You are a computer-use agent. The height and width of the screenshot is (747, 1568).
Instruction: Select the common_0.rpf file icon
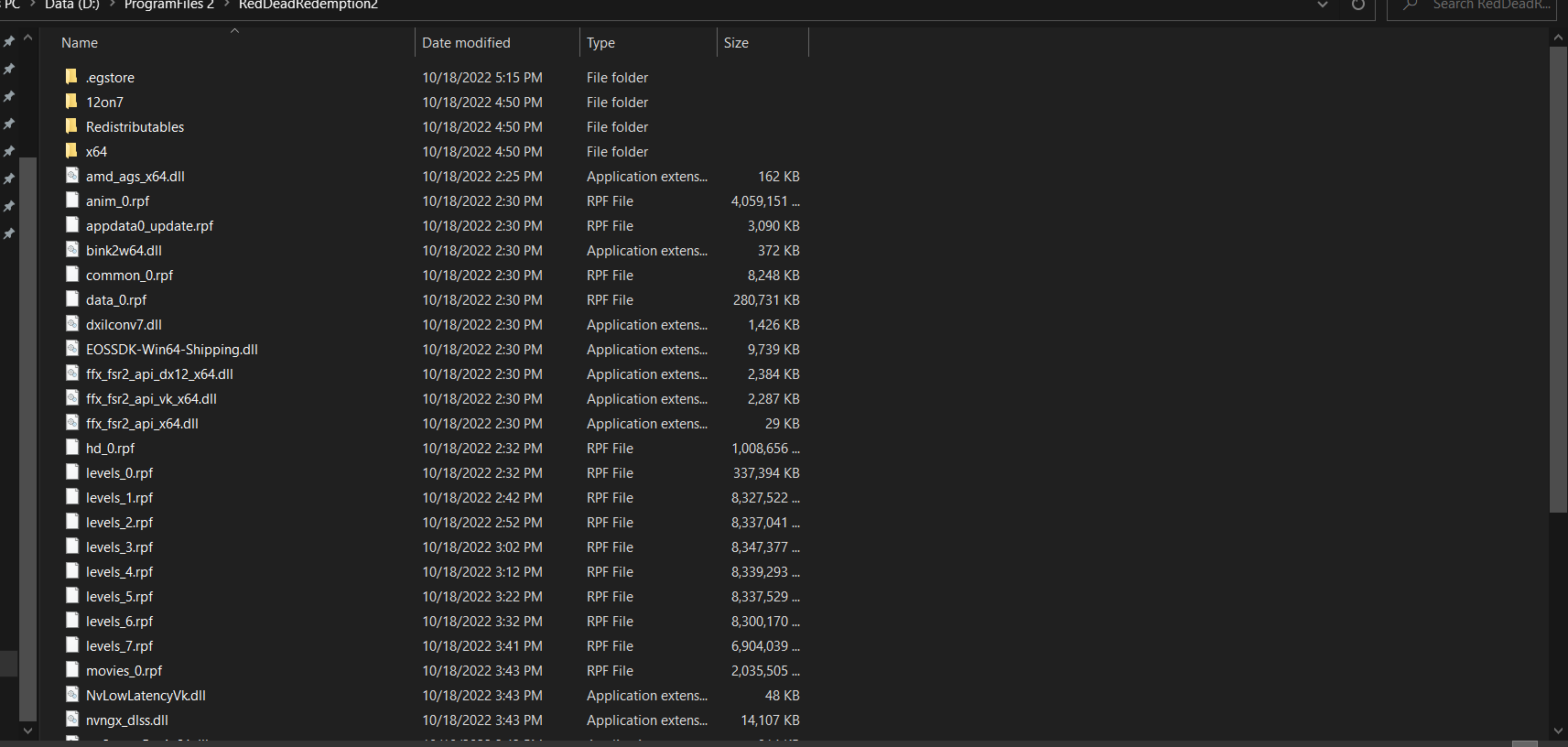[x=72, y=275]
